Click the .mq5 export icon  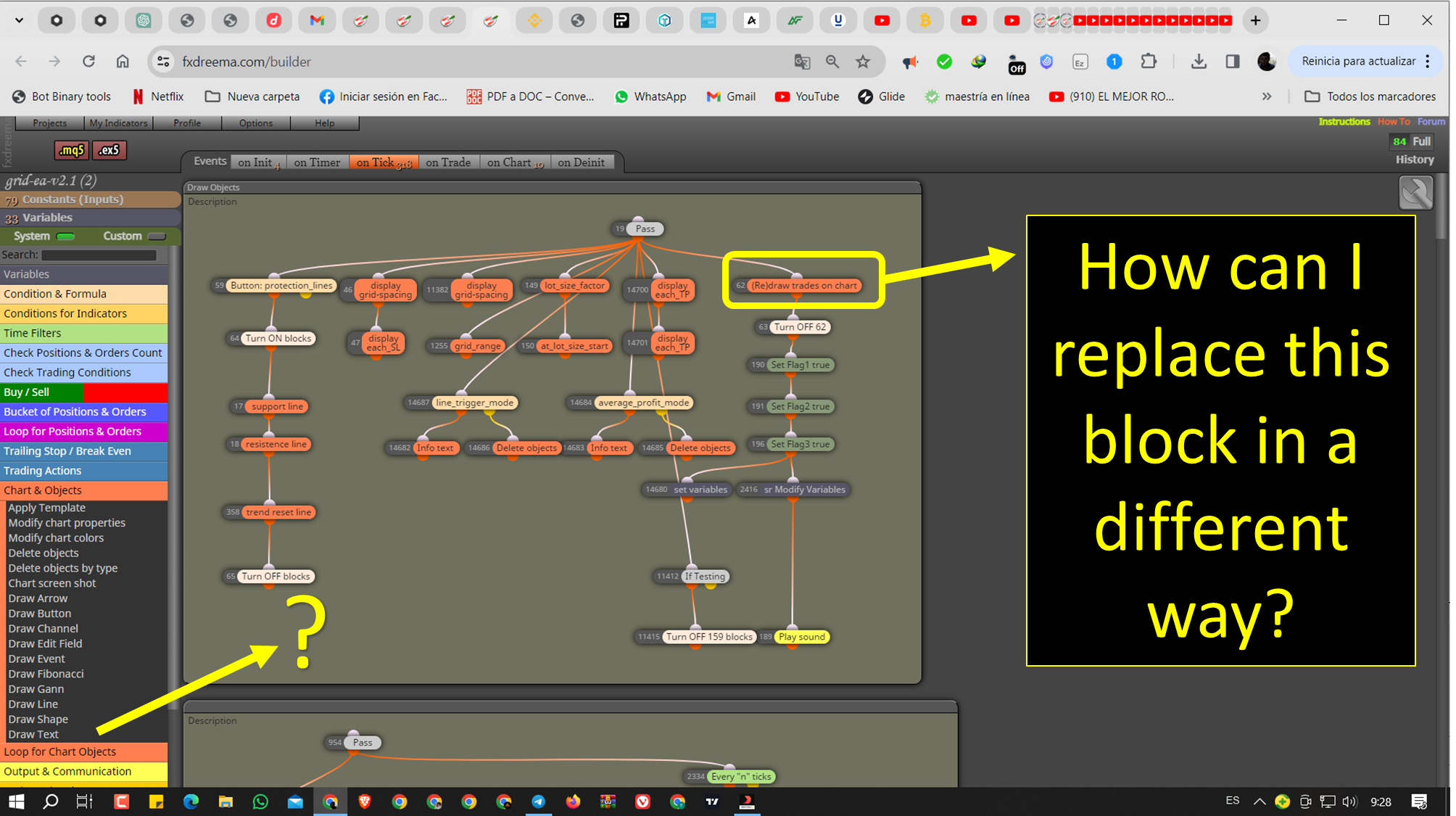(x=71, y=150)
